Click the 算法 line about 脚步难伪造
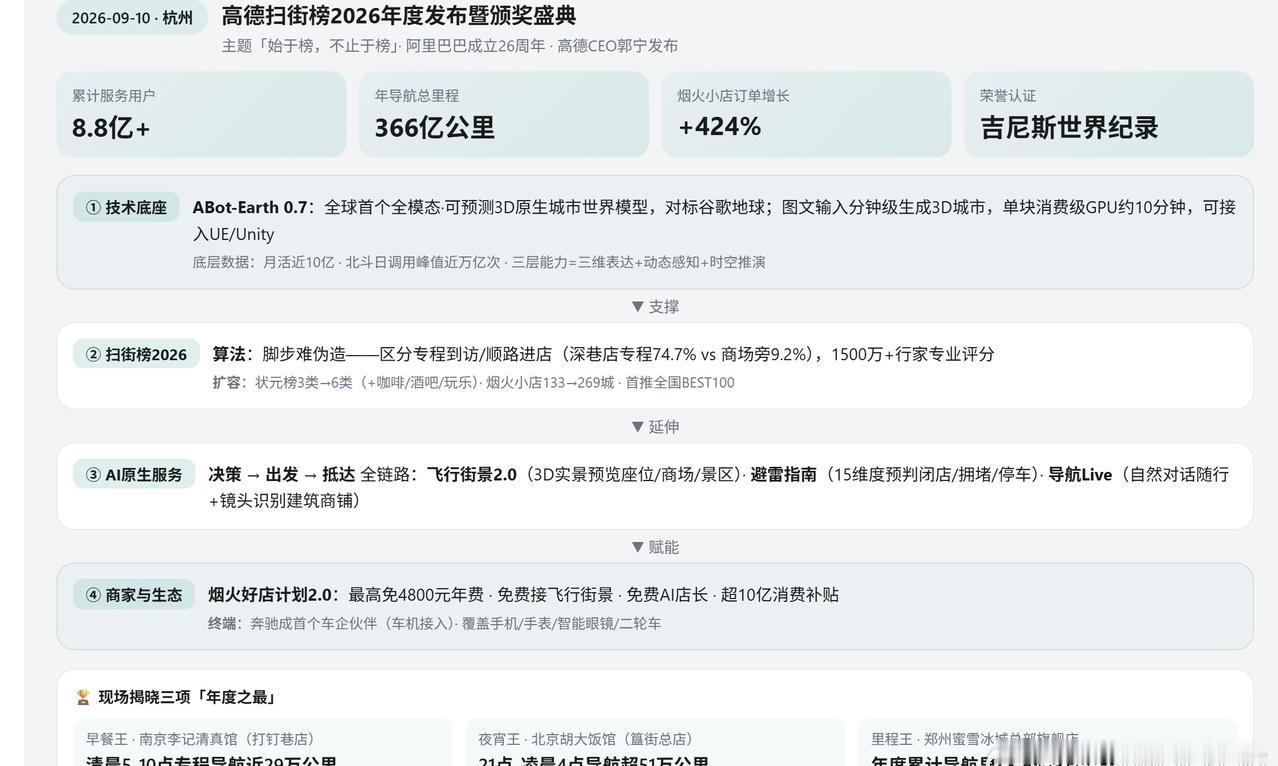Screen dimensions: 1278x766 pyautogui.click(x=603, y=354)
